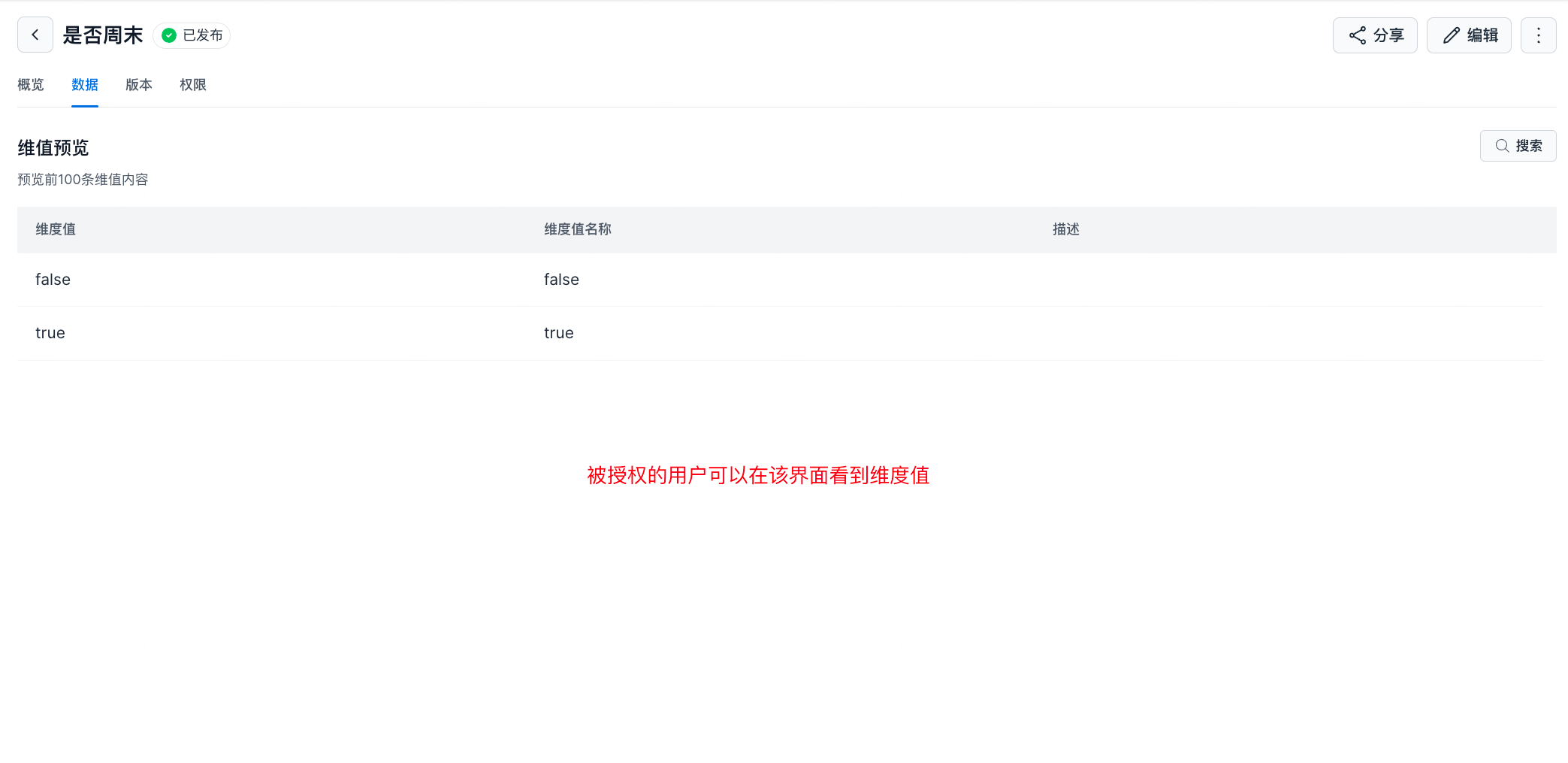This screenshot has height=763, width=1568.
Task: Open the three-dot more options menu
Action: click(1538, 35)
